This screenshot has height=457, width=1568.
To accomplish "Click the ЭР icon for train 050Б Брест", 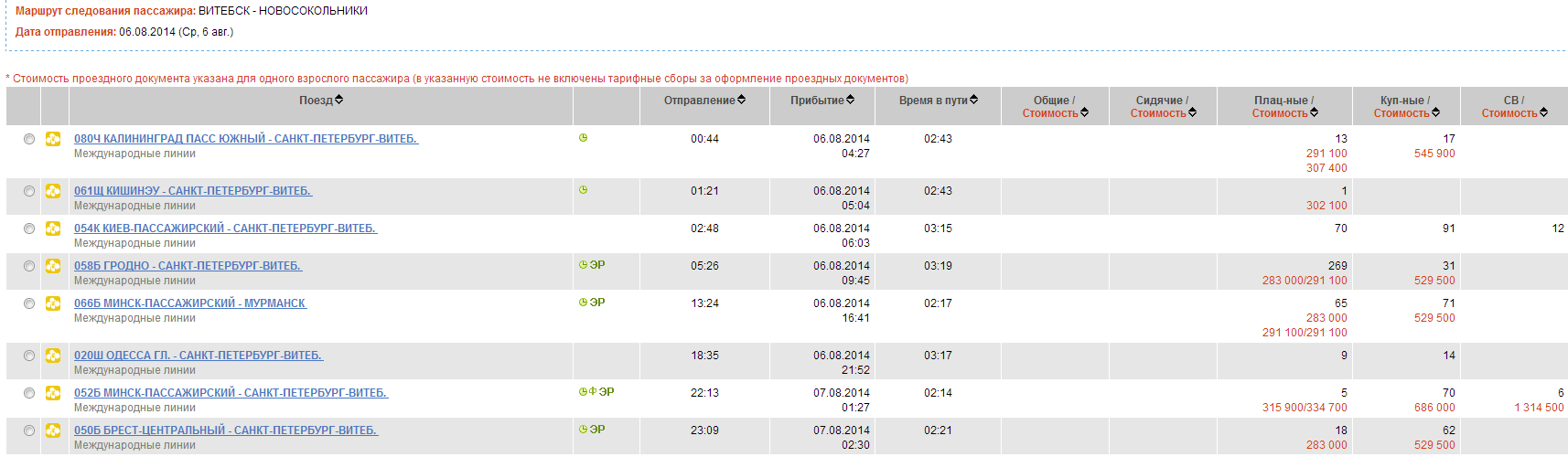I will point(597,430).
